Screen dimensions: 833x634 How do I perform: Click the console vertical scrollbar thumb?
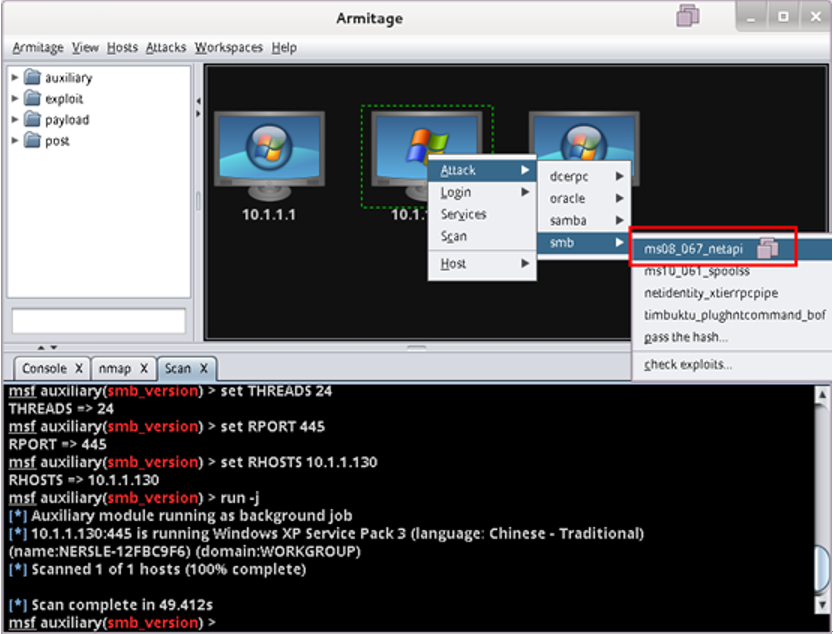[x=822, y=568]
